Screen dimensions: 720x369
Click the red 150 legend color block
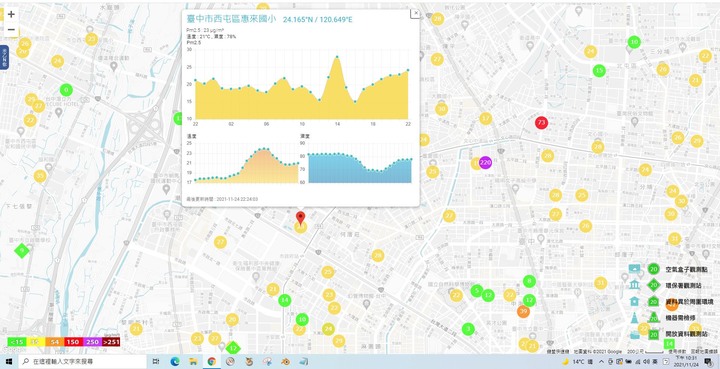73,342
